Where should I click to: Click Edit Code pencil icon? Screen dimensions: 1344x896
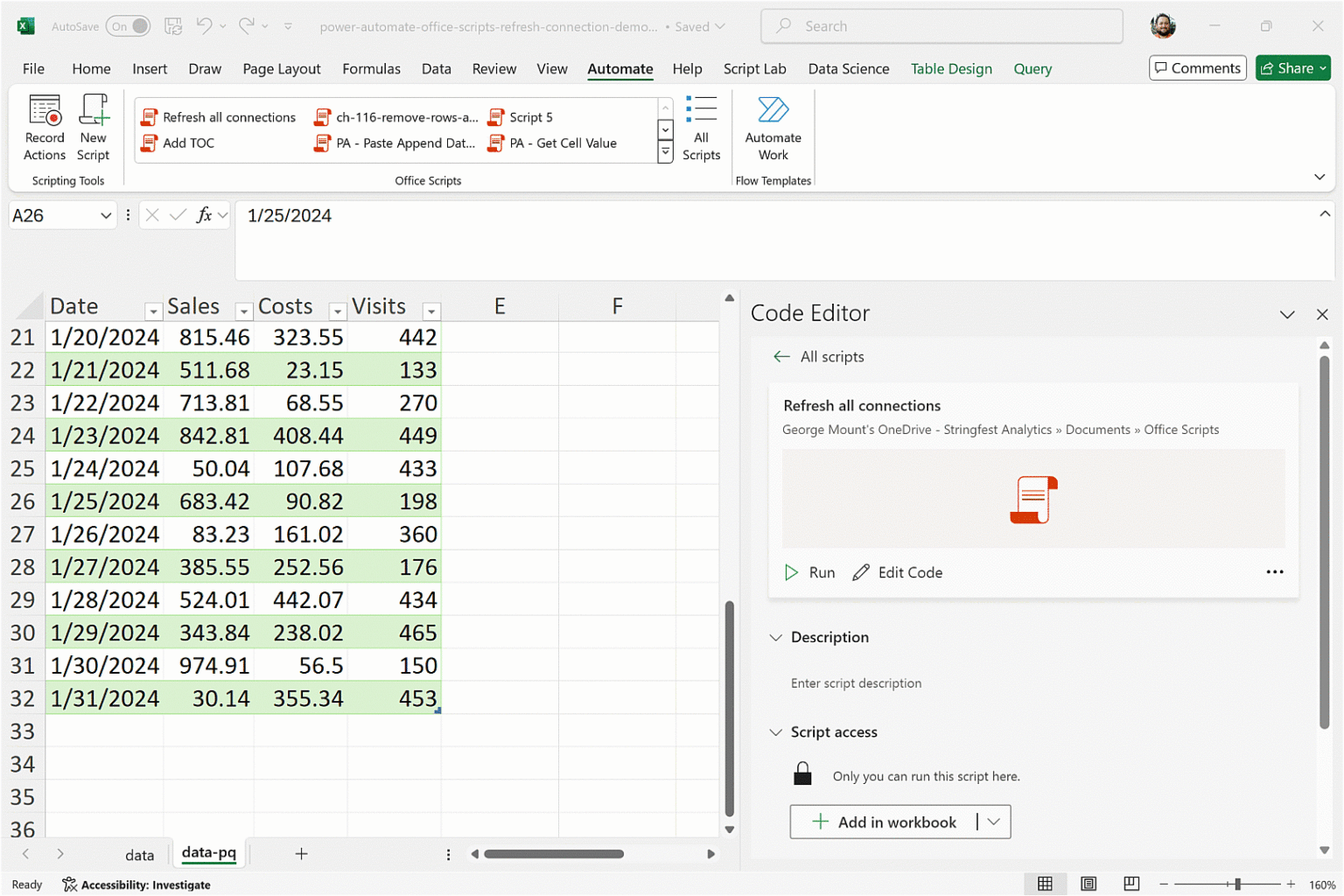click(x=862, y=572)
